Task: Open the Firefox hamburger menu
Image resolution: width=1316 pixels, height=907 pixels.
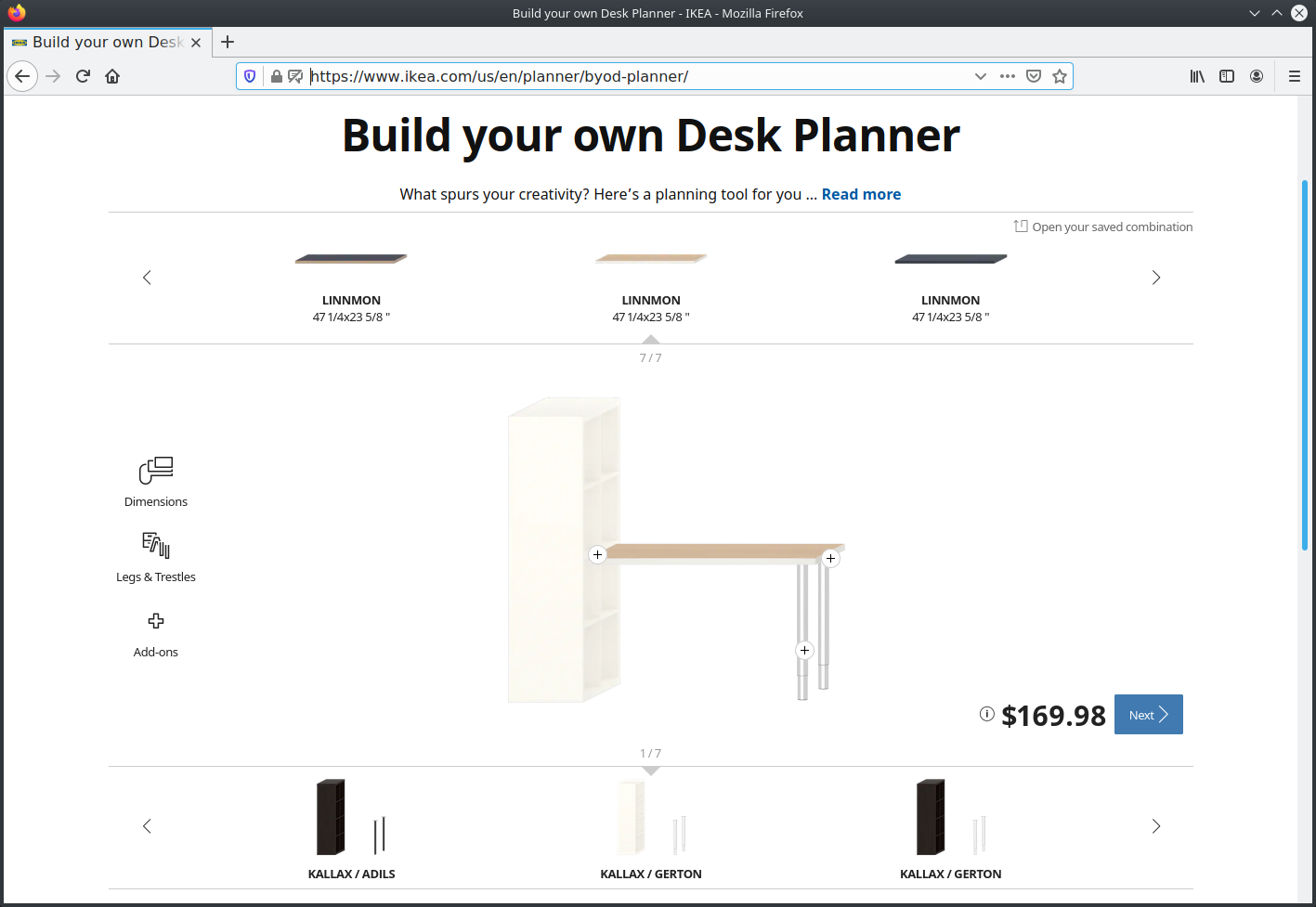Action: pyautogui.click(x=1294, y=76)
